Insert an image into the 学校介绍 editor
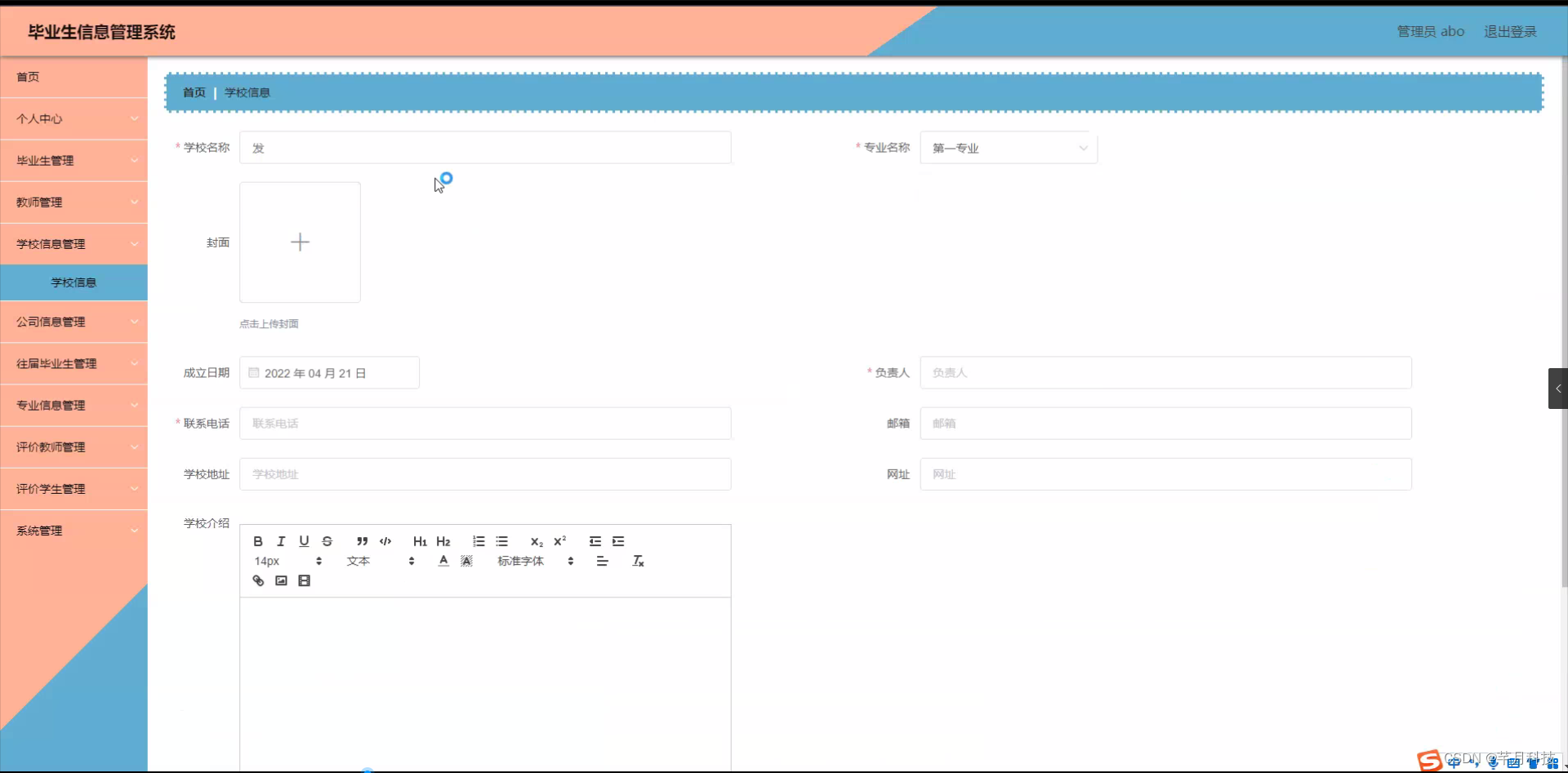Screen dimensions: 1568x773 (x=281, y=580)
